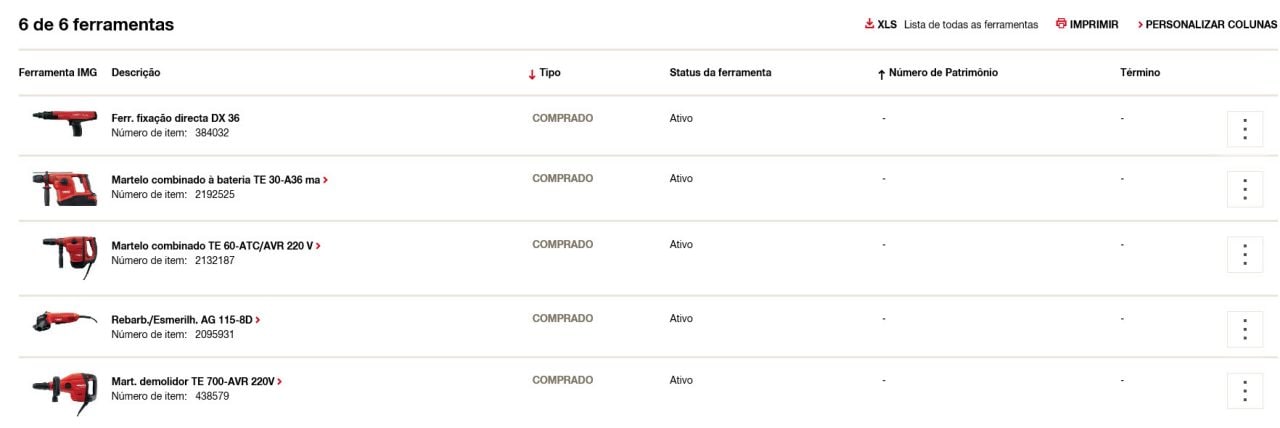Open Rebarb./Esmerilh. AG 115-8D link
The width and height of the screenshot is (1280, 428).
(185, 320)
